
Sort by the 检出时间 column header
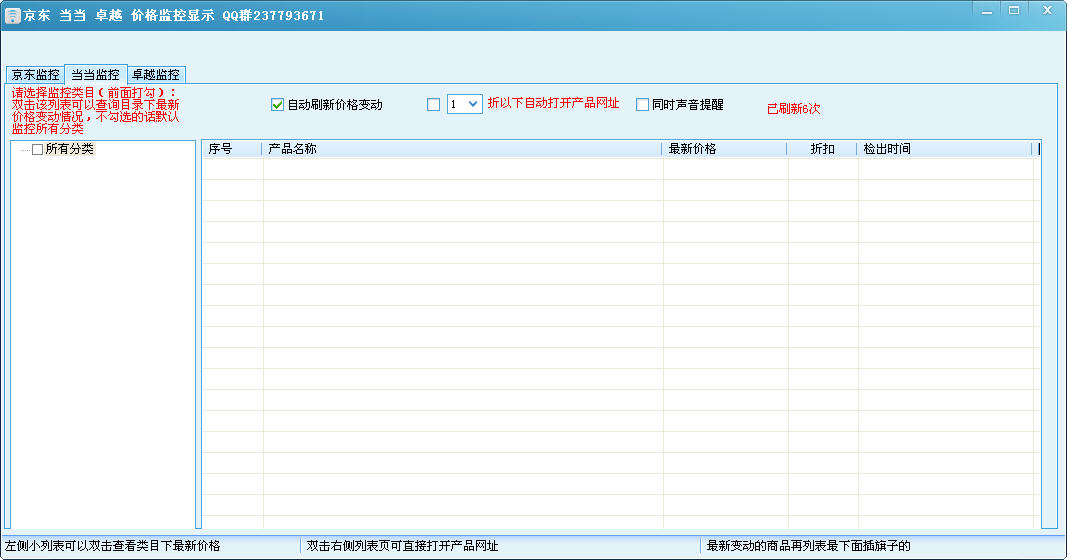coord(944,149)
